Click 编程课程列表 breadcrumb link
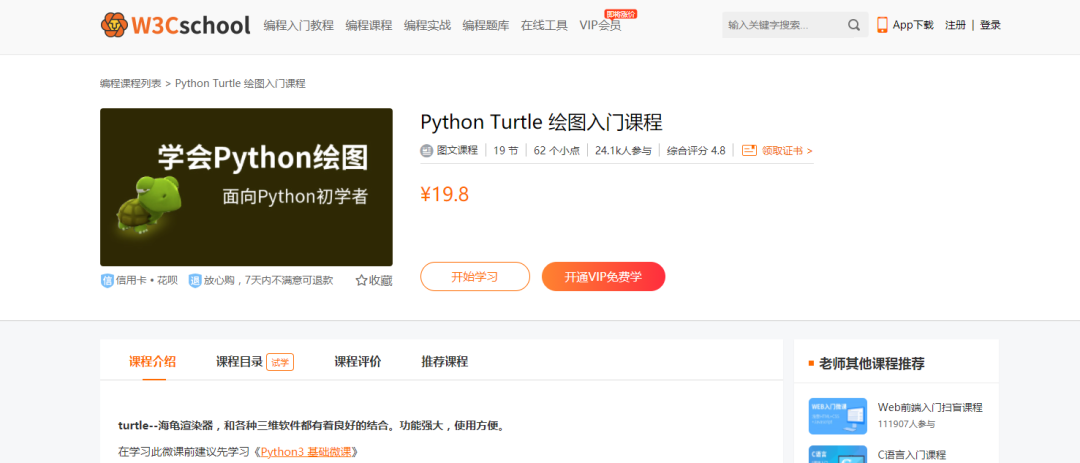Viewport: 1080px width, 463px height. click(131, 83)
